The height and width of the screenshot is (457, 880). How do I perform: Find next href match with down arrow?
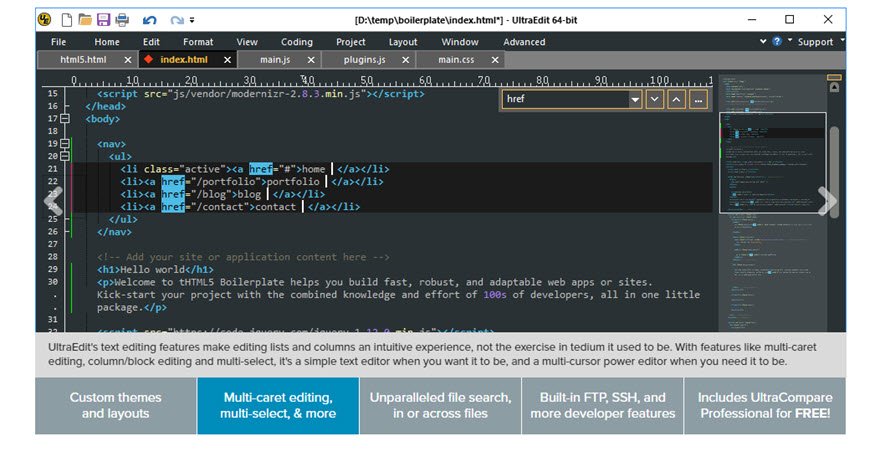[x=654, y=99]
